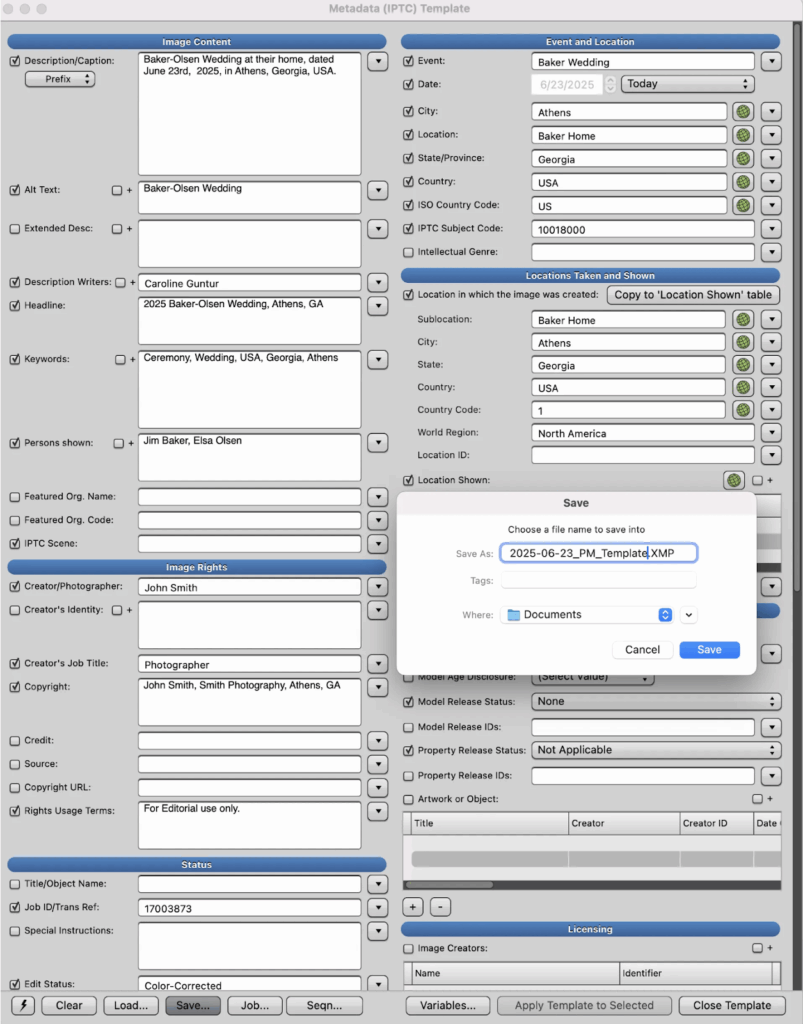Click the globe icon next to ISO Country Code

(743, 206)
